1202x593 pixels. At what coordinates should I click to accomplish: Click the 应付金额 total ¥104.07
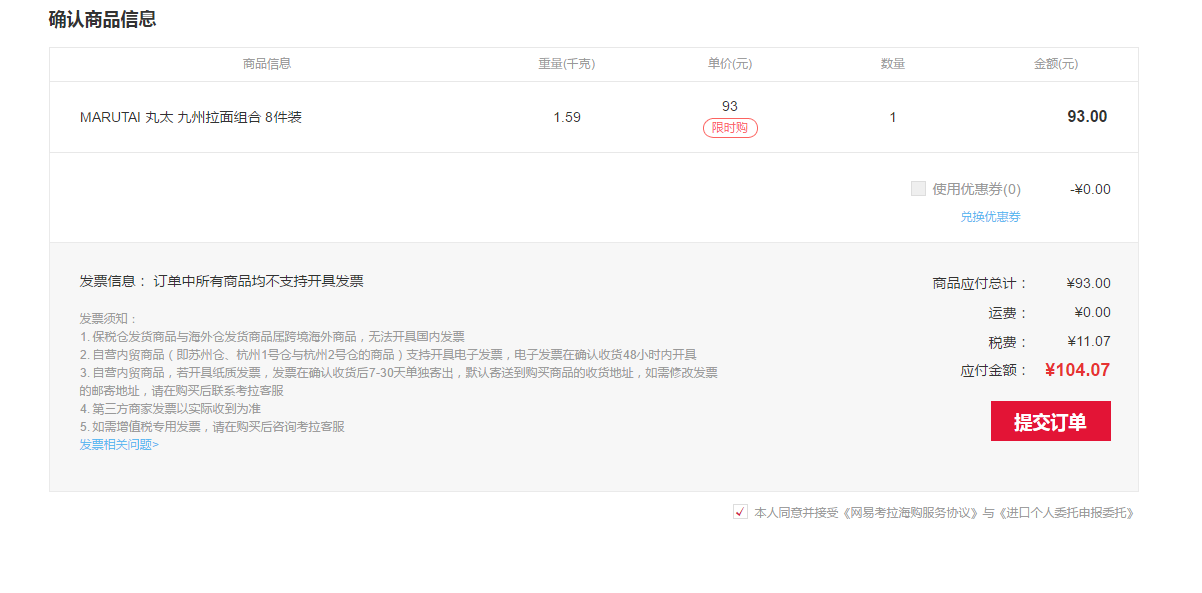[1078, 370]
